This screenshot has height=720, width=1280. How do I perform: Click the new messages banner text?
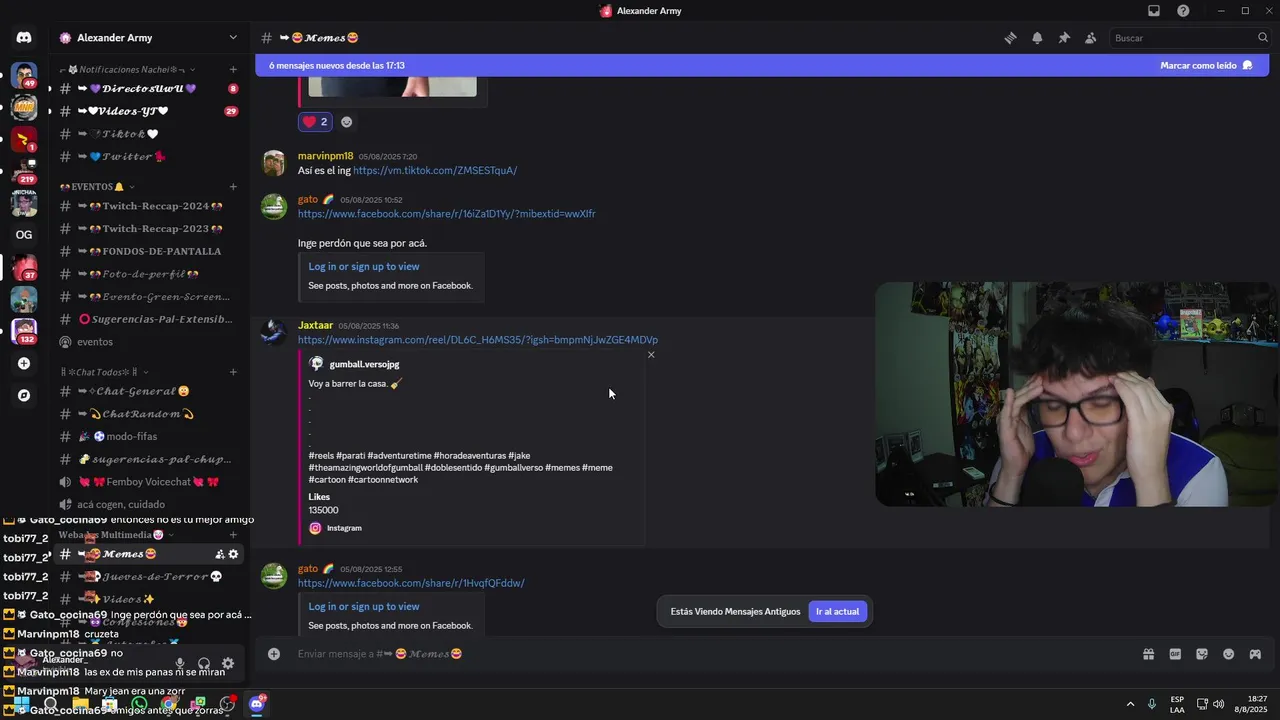[337, 65]
